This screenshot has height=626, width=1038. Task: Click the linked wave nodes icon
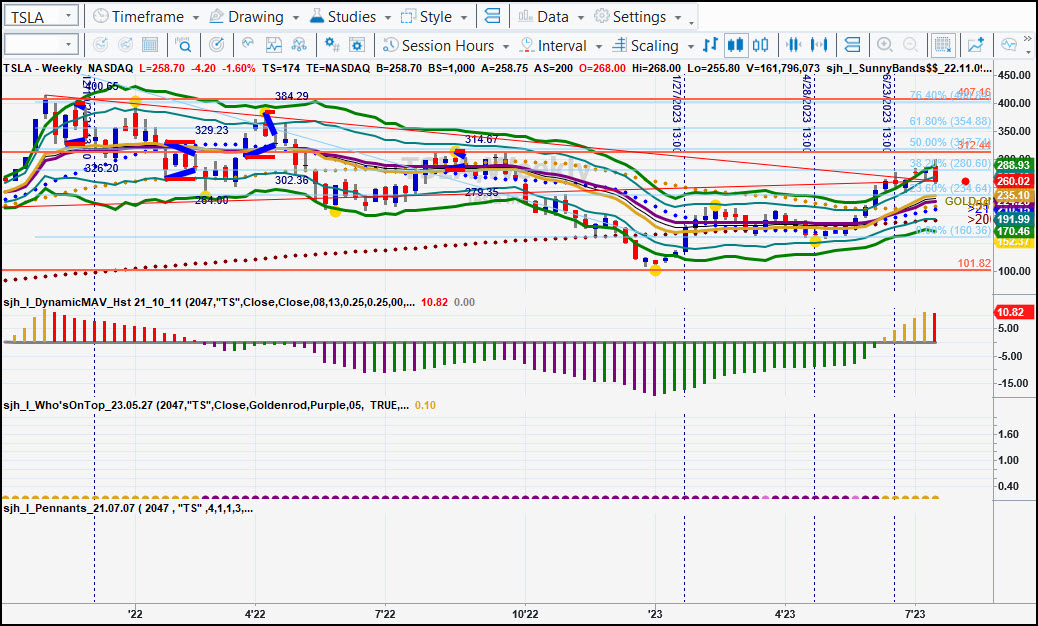299,45
